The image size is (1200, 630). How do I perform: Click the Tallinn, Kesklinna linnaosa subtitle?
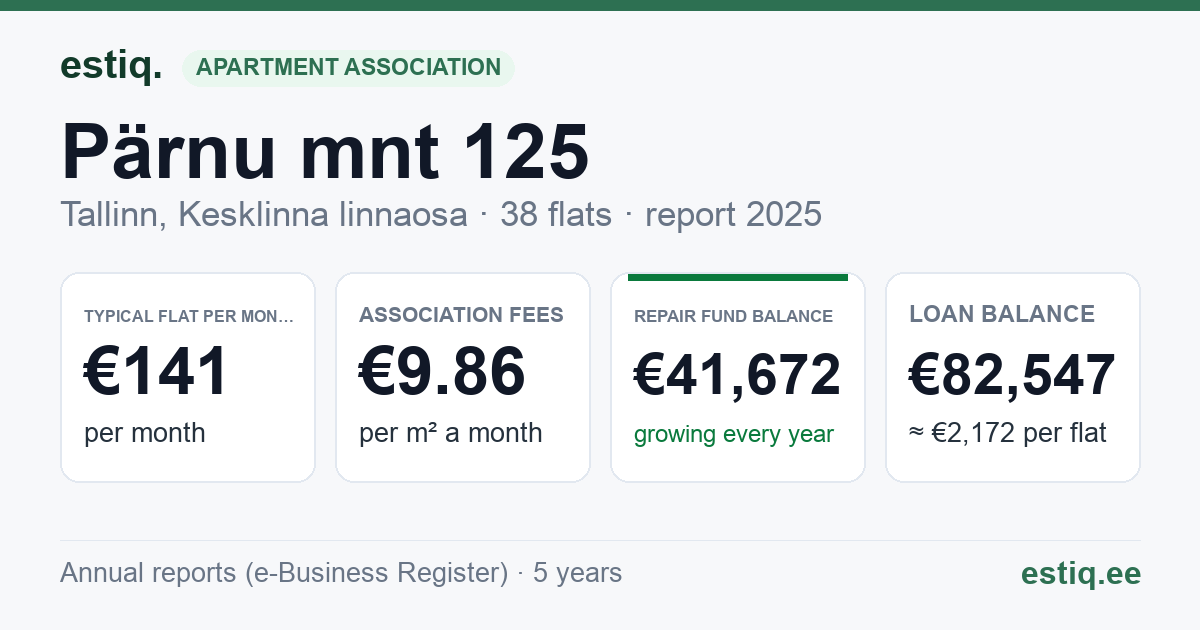pos(264,214)
